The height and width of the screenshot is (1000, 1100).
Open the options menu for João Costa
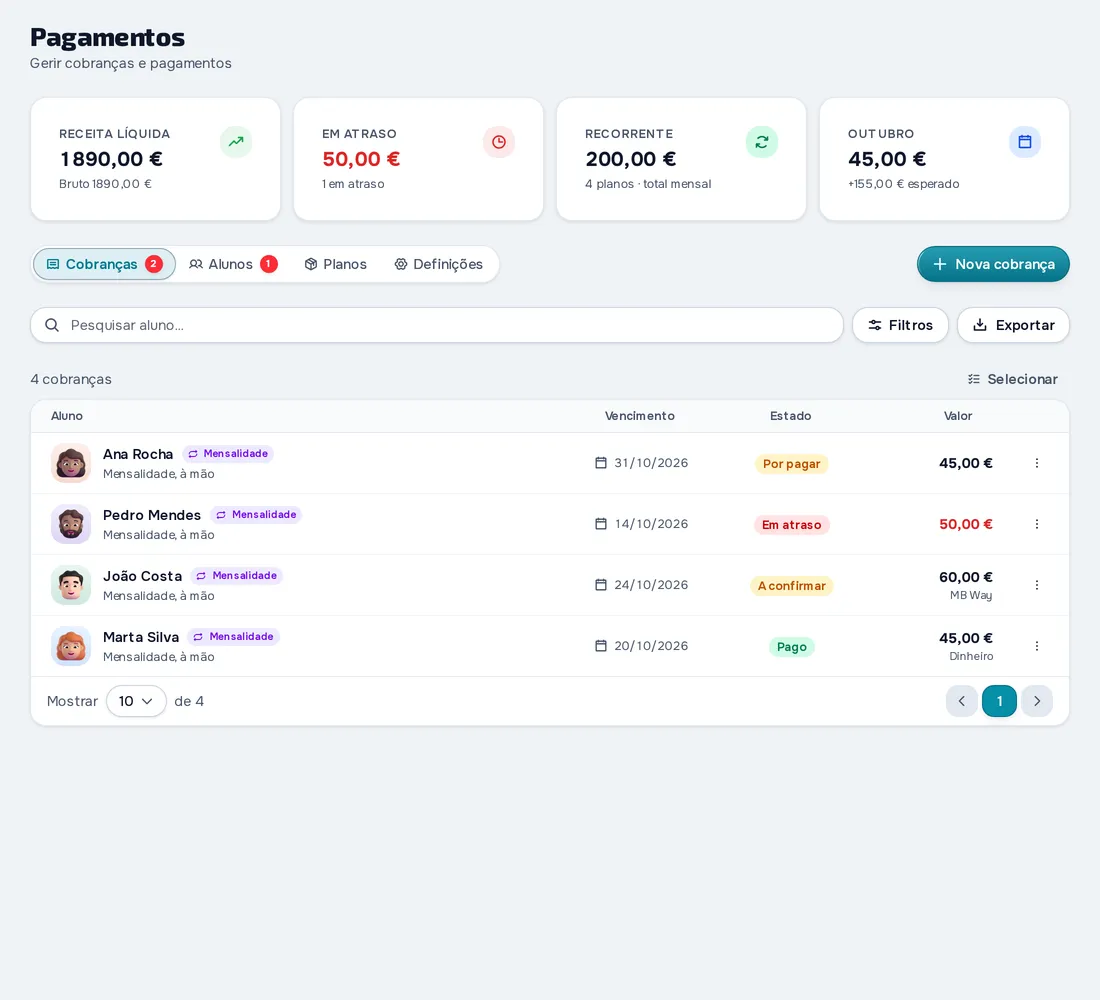pyautogui.click(x=1037, y=585)
